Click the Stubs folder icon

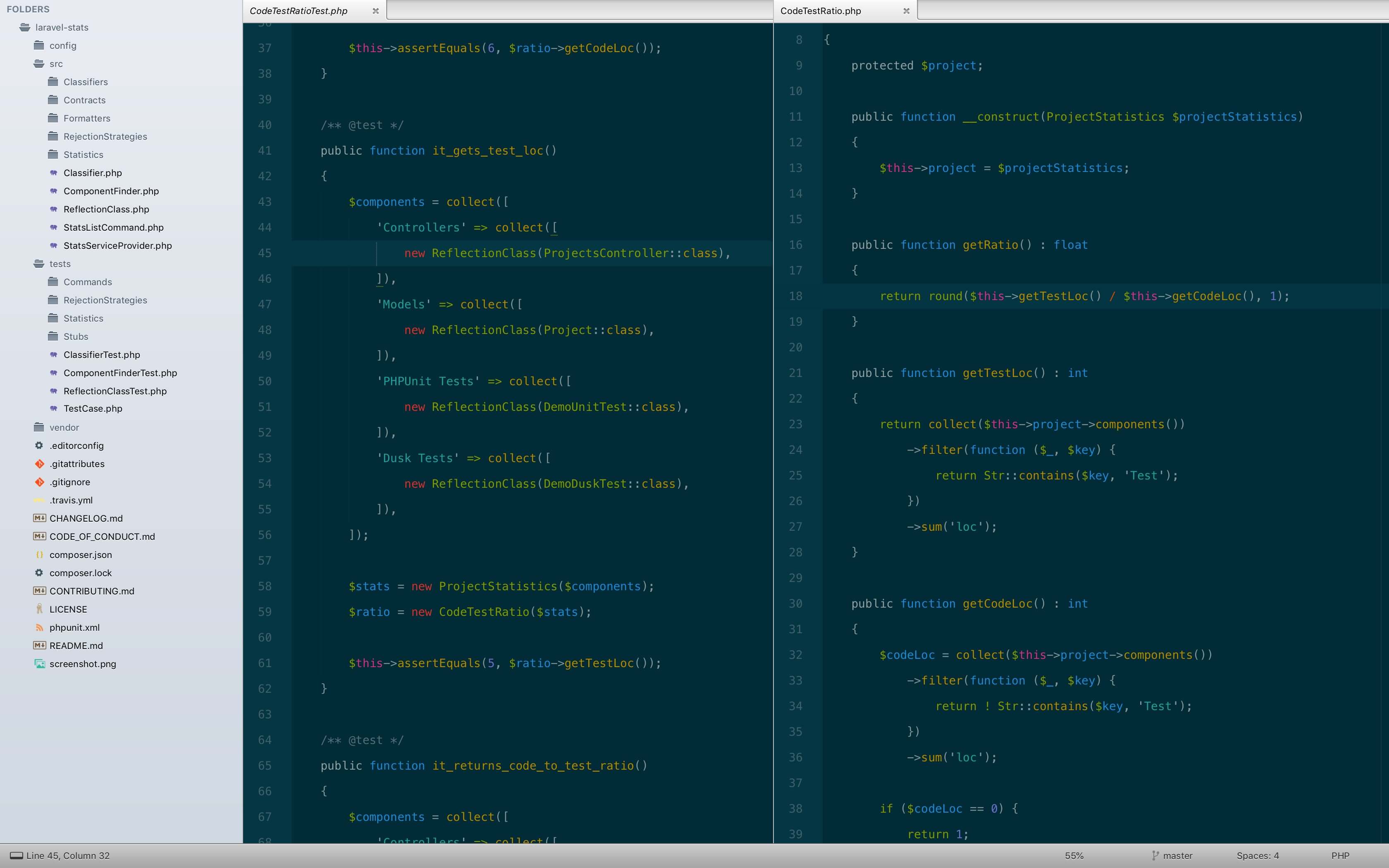click(53, 336)
